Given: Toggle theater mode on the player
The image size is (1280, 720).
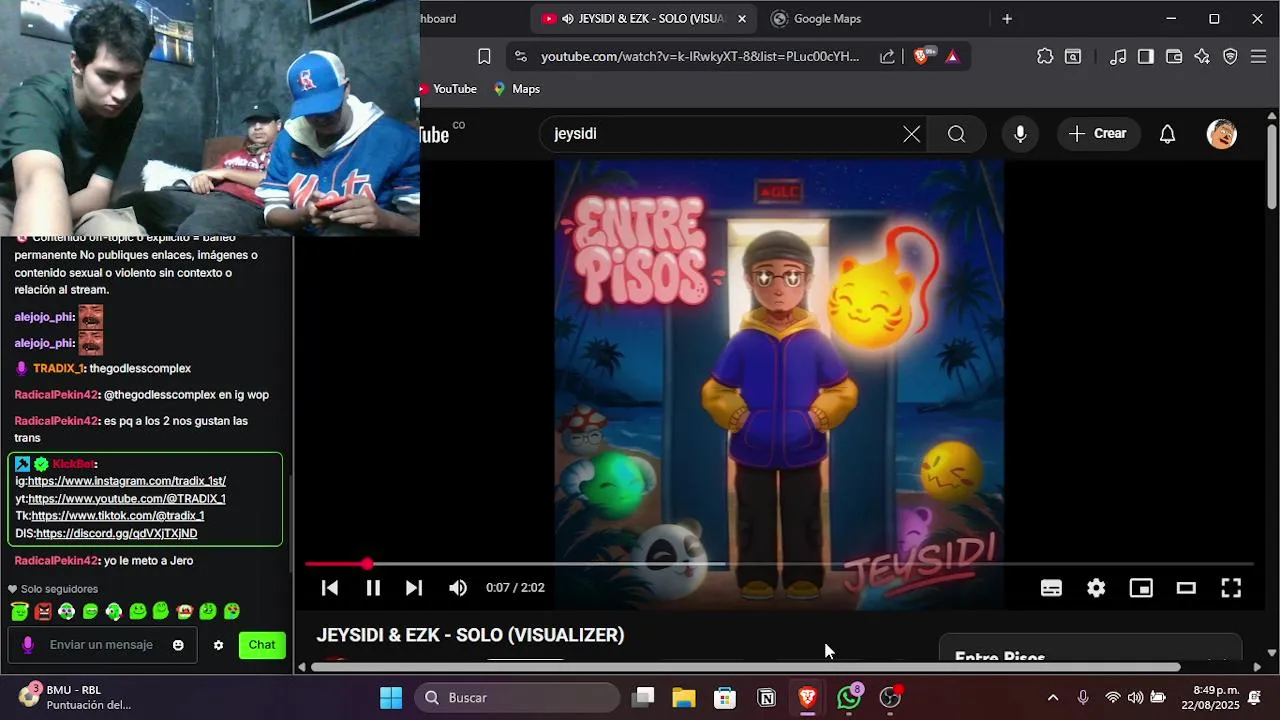Looking at the screenshot, I should point(1186,588).
